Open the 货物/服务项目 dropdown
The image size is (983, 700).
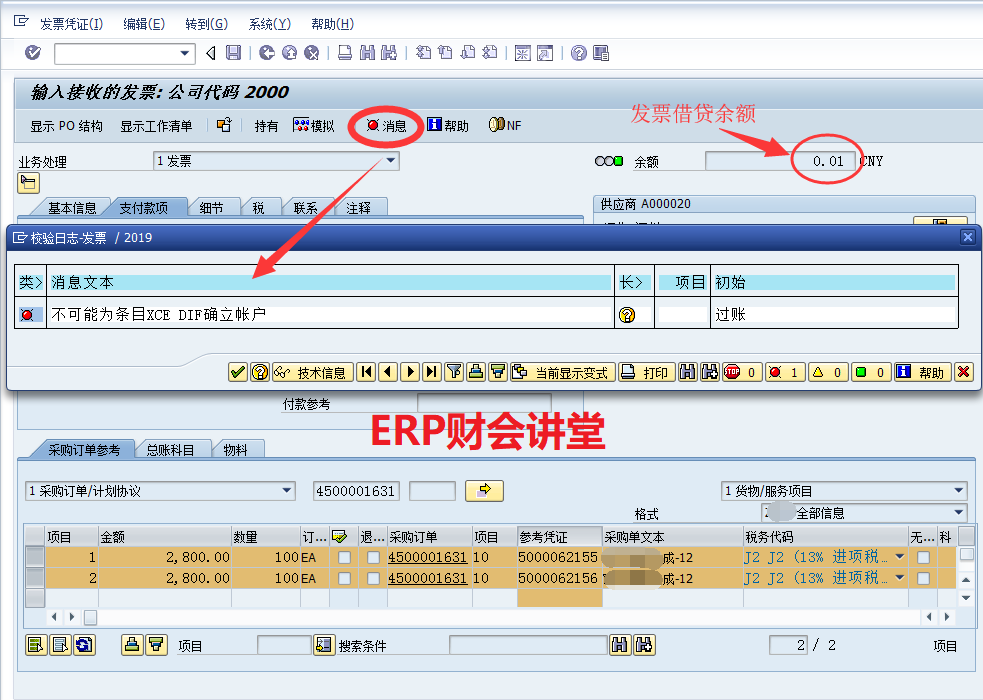click(x=959, y=491)
